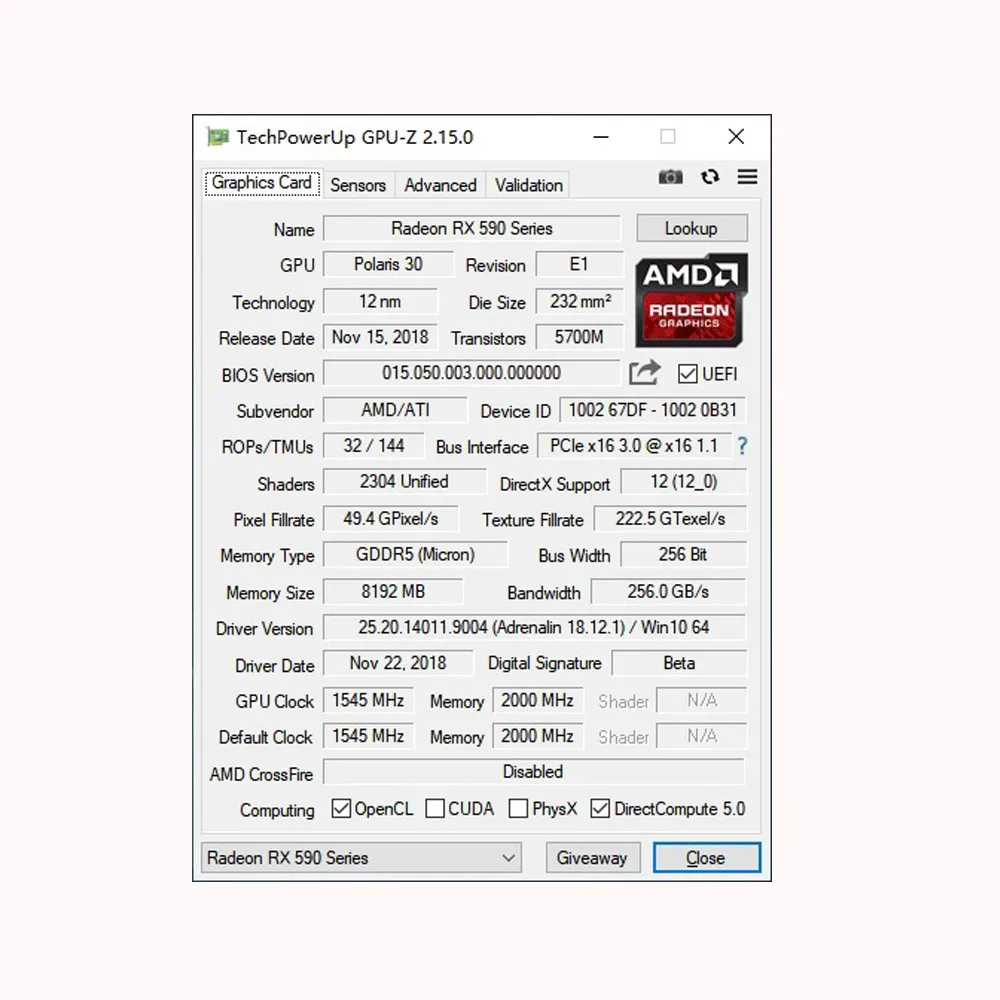The height and width of the screenshot is (1000, 1000).
Task: Click the refresh arrows icon
Action: coord(710,177)
